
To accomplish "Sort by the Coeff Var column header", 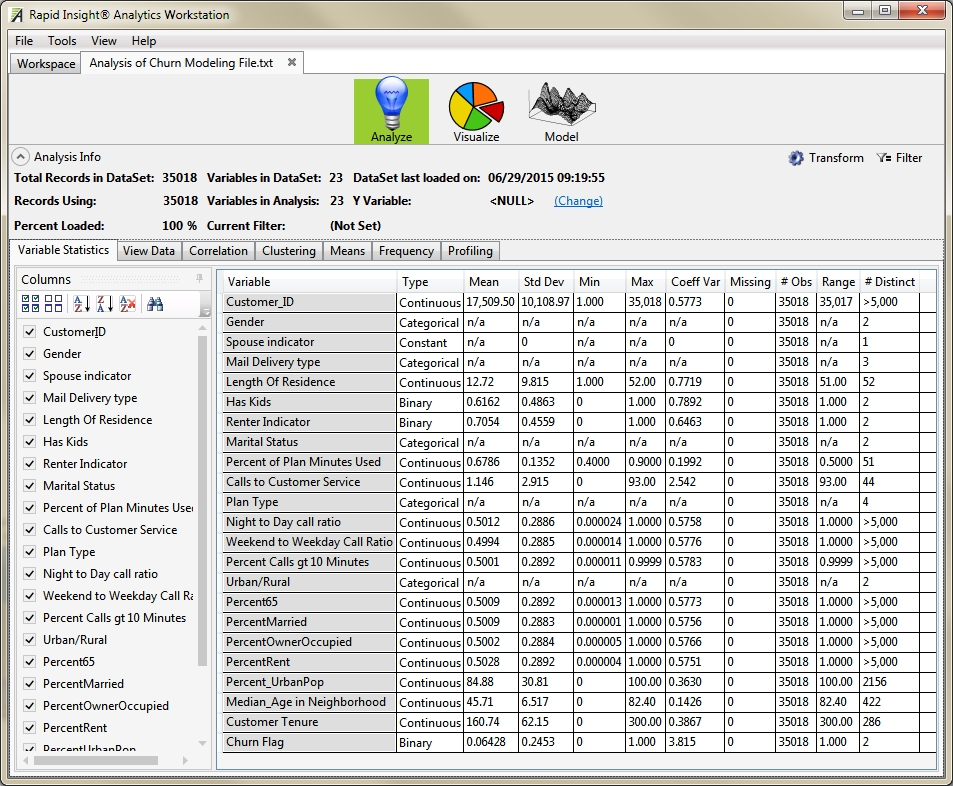I will pyautogui.click(x=695, y=282).
